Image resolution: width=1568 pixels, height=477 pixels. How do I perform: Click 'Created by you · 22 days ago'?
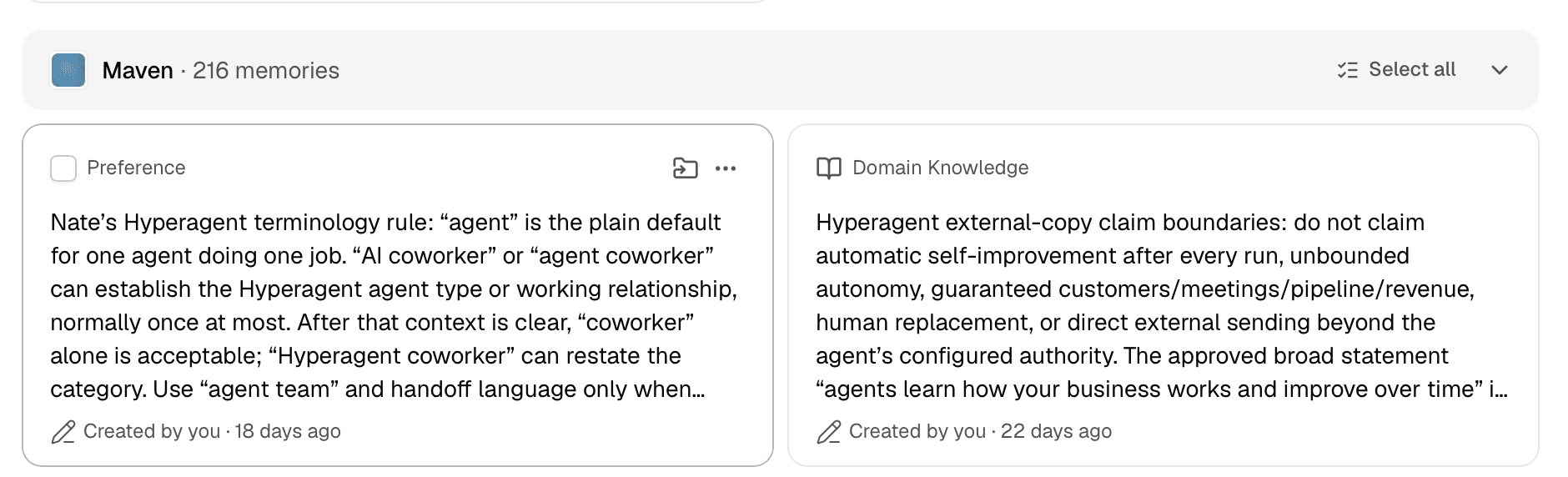[x=980, y=431]
